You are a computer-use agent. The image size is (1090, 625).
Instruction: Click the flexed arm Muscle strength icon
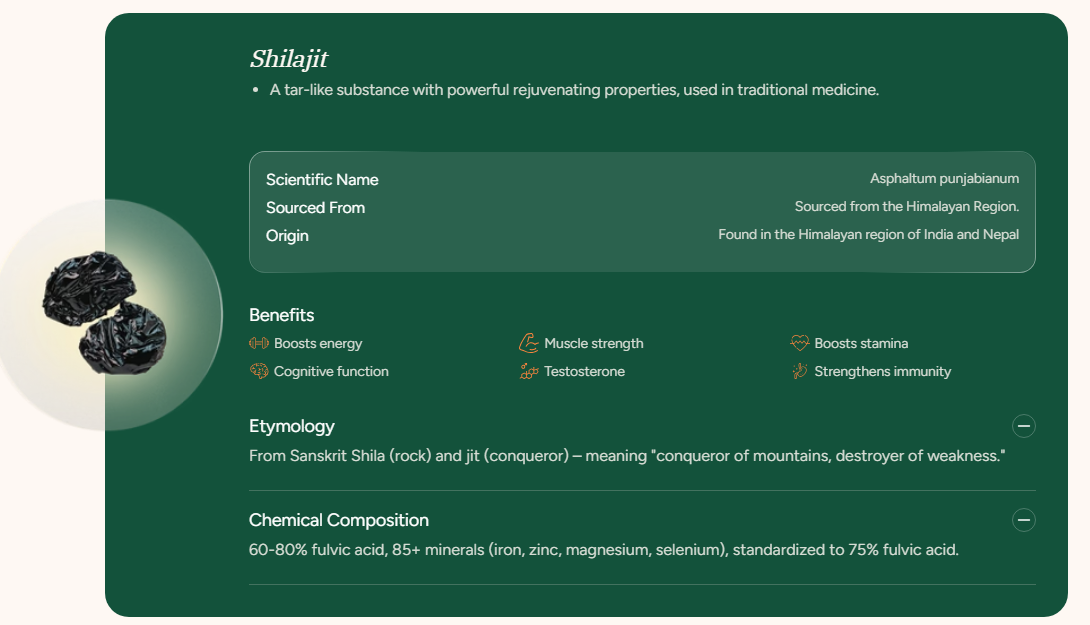tap(529, 343)
